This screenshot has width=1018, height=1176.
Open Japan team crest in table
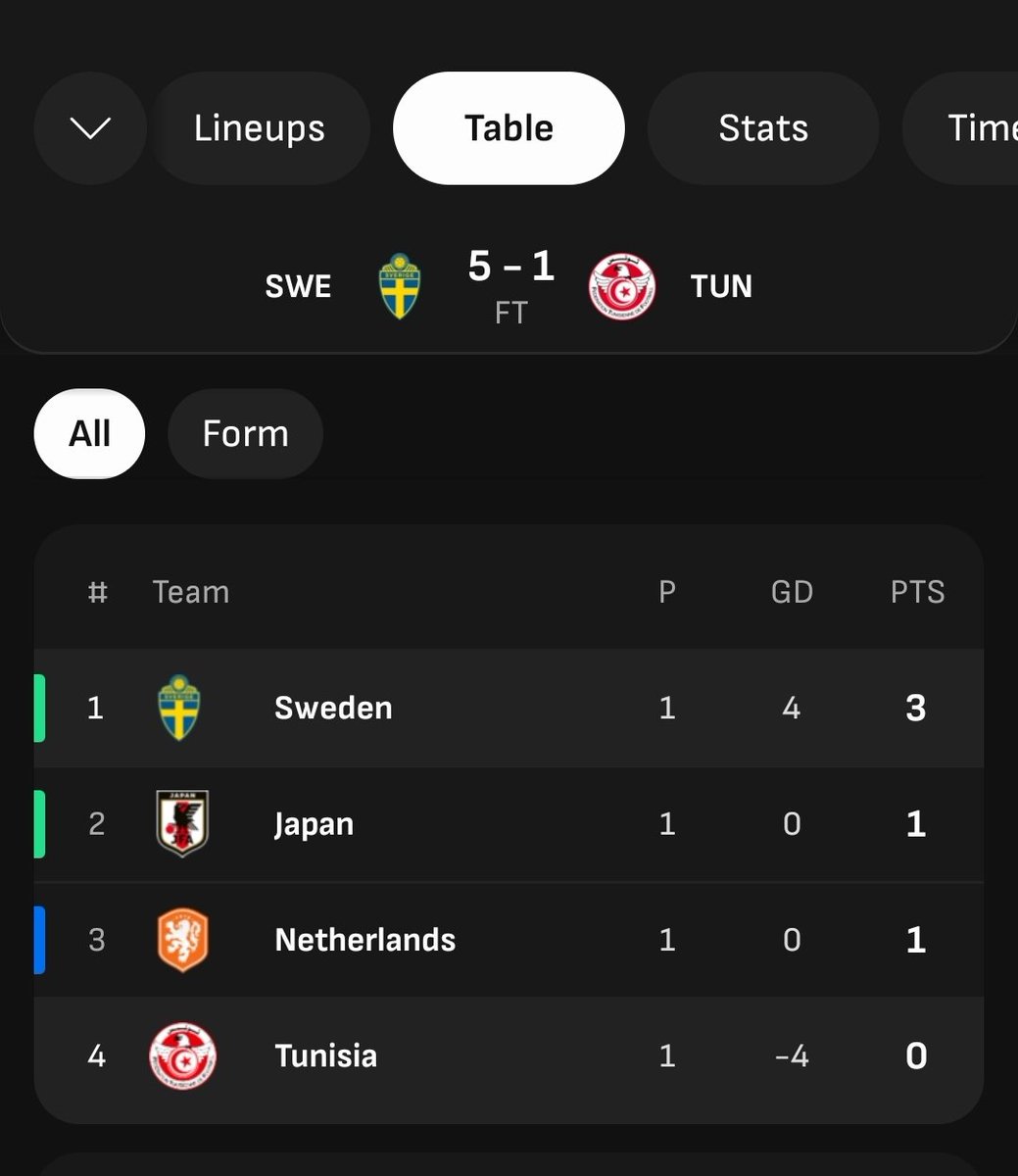(182, 823)
